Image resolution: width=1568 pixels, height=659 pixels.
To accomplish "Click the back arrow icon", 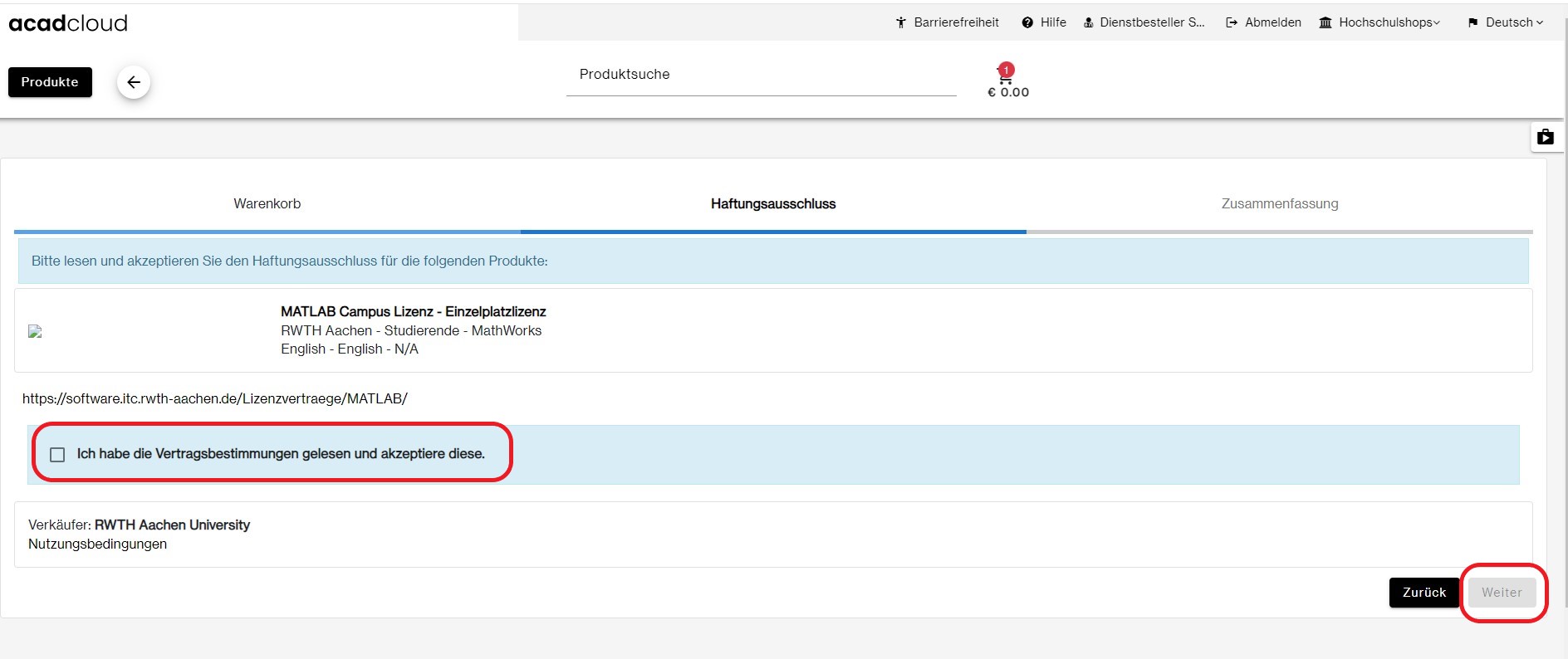I will [x=134, y=82].
